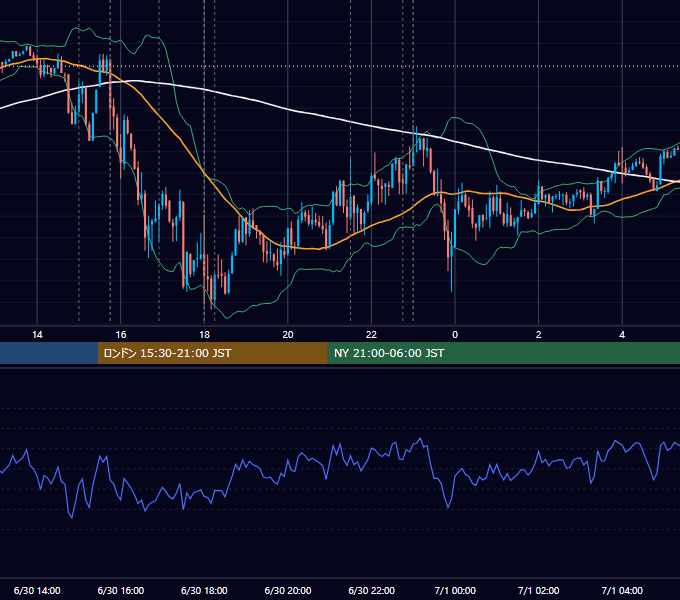This screenshot has width=680, height=600.
Task: Select the 6/30 22:00 date label
Action: click(x=372, y=590)
